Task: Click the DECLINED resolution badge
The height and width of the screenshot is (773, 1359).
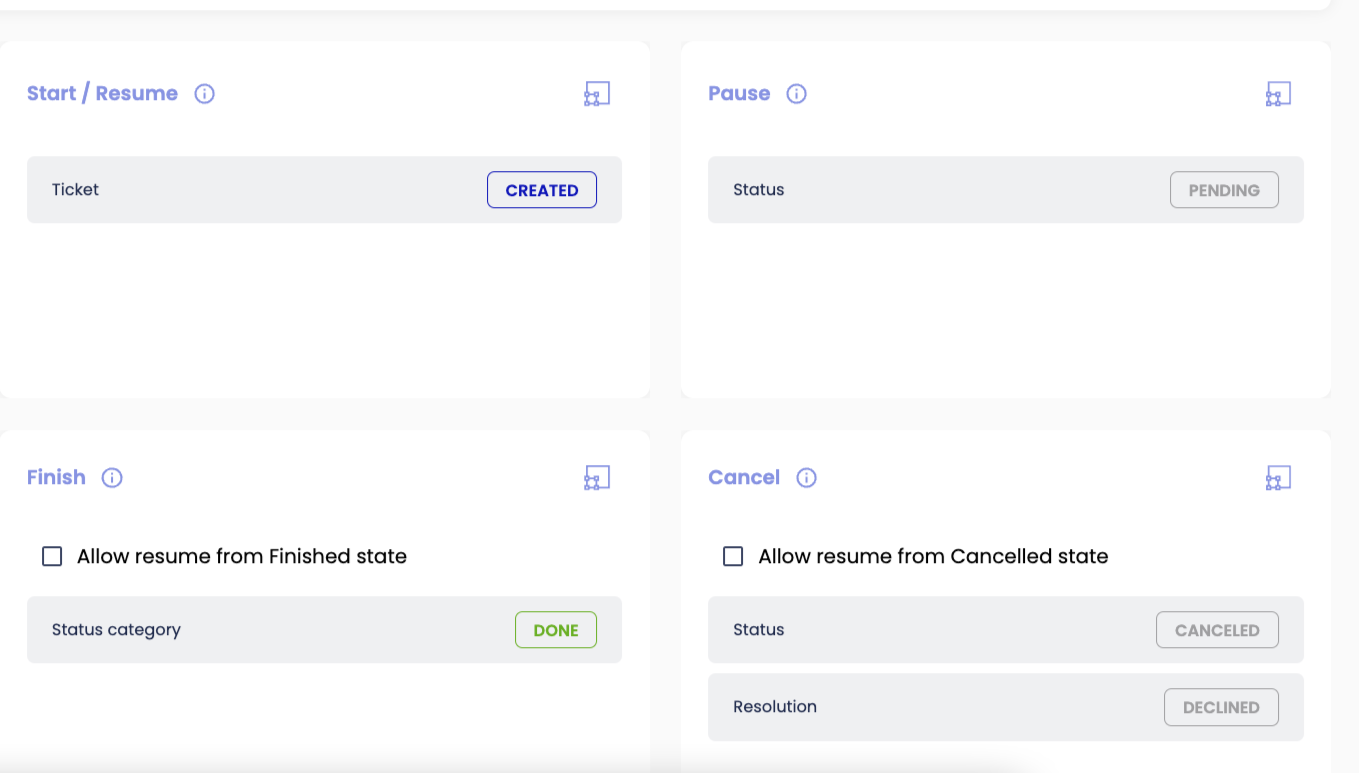Action: [x=1221, y=707]
